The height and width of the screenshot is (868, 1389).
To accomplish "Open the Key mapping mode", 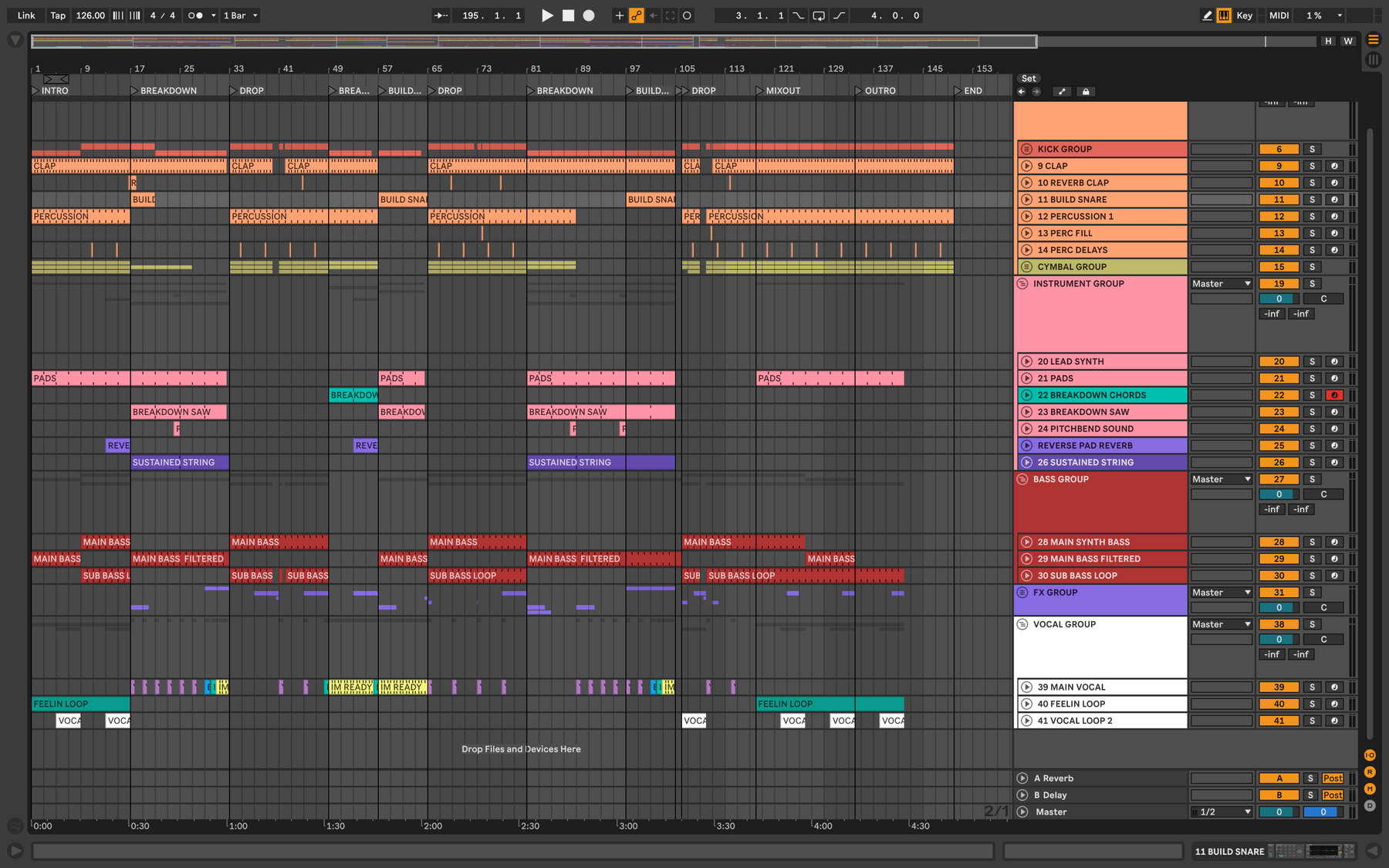I will 1244,15.
